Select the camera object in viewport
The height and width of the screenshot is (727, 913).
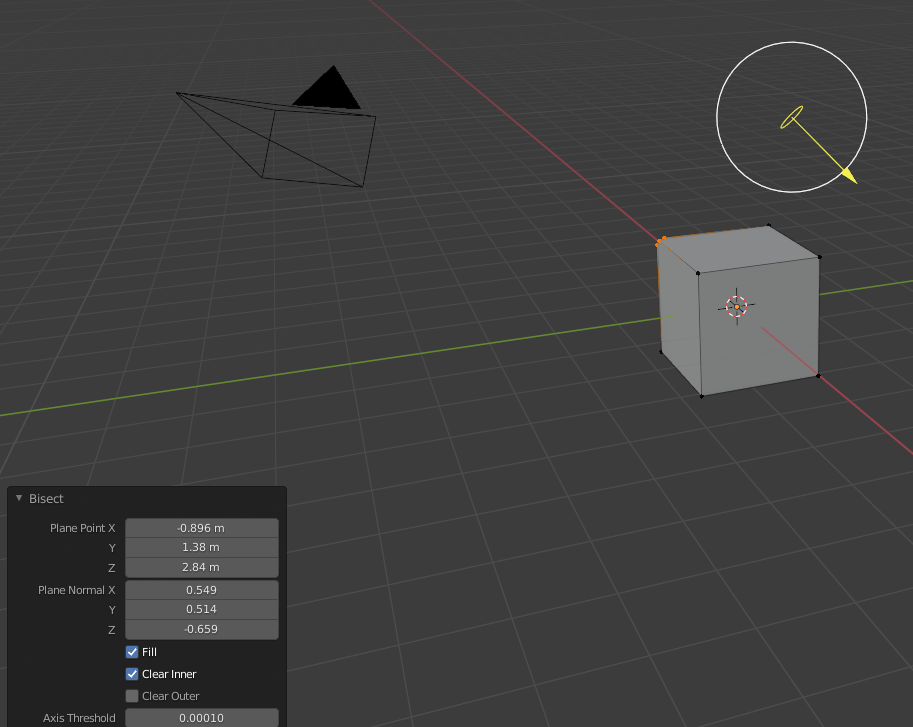tap(277, 126)
